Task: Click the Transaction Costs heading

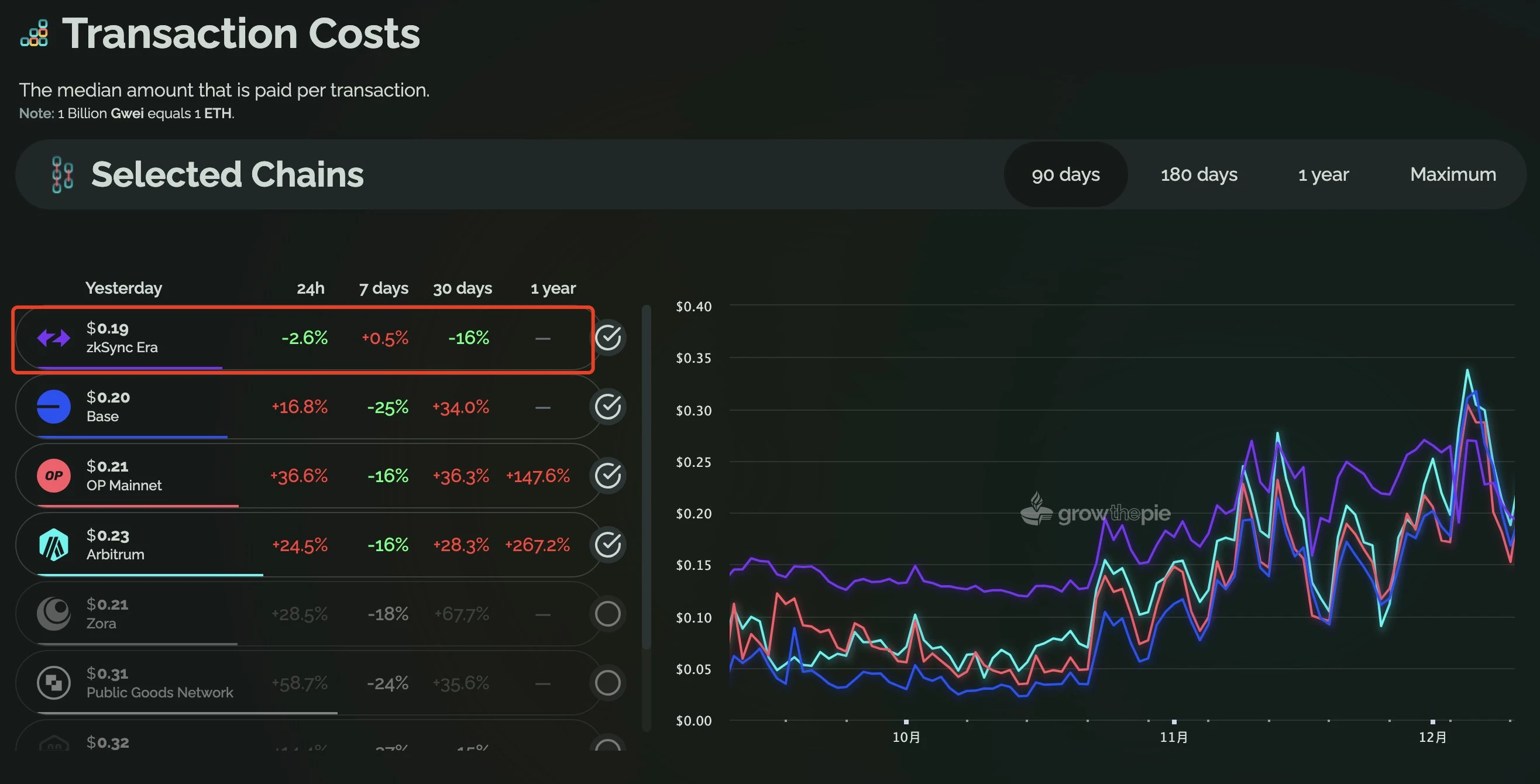Action: pos(241,33)
